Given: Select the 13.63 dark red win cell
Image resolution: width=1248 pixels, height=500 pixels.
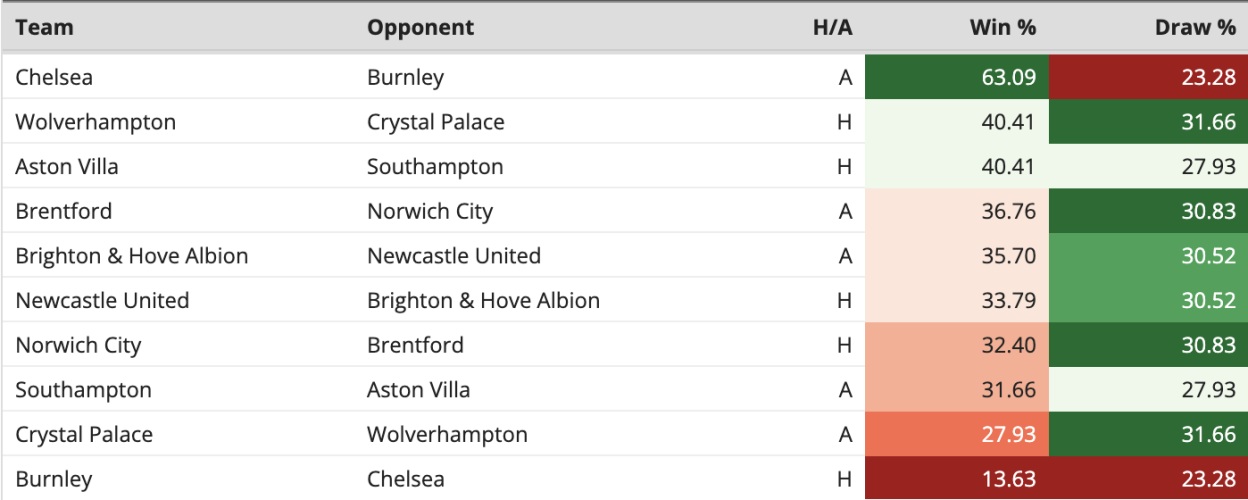Looking at the screenshot, I should click(957, 479).
